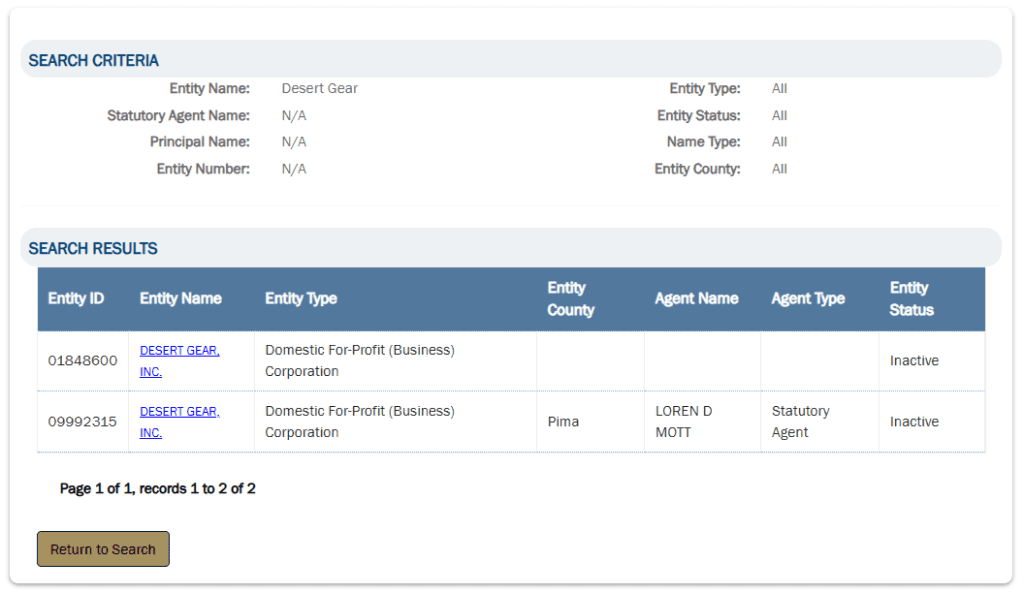The image size is (1024, 594).
Task: Click the SEARCH CRITERIA section heading
Action: click(93, 61)
